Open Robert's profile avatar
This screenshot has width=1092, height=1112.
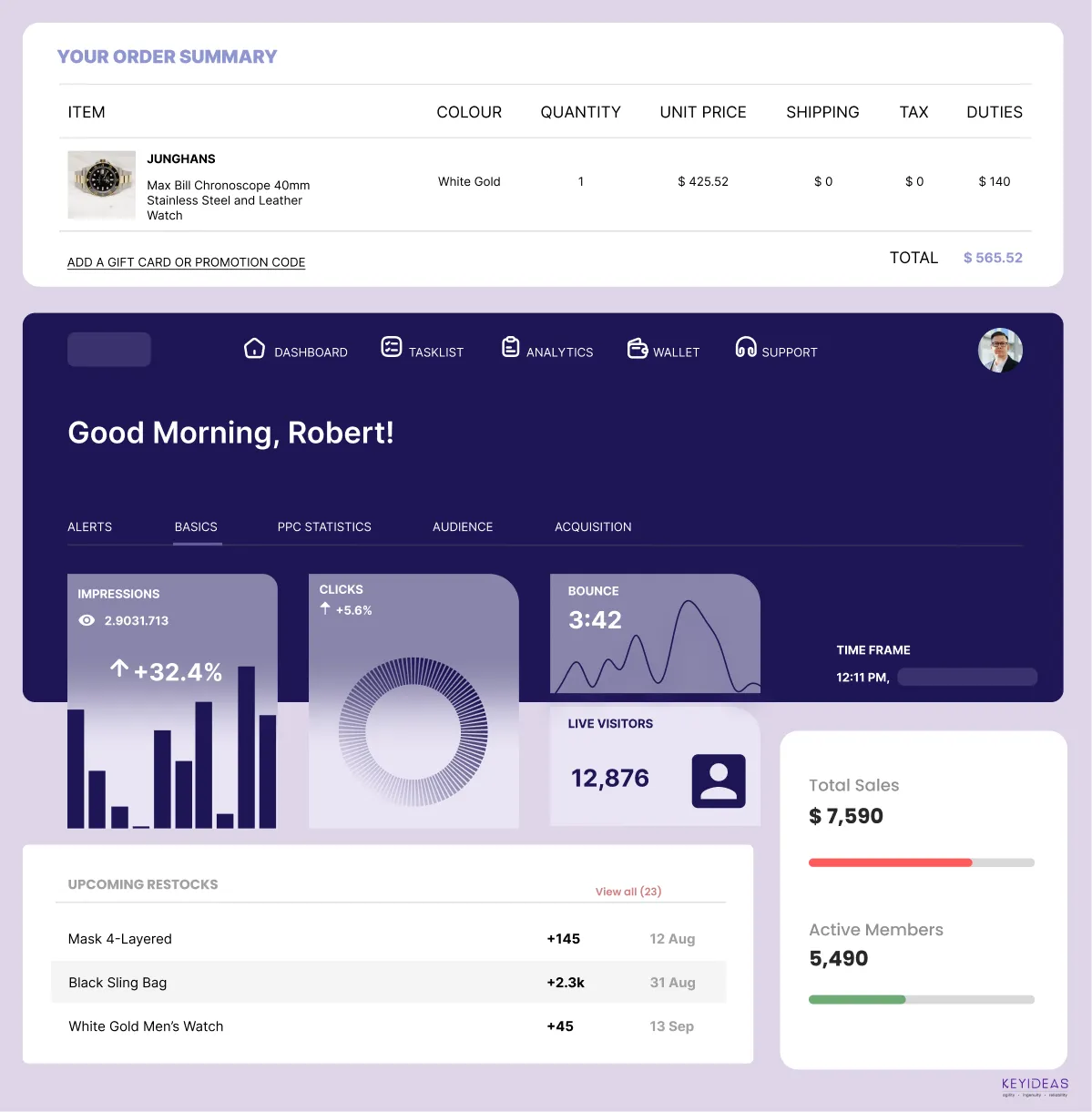(x=1000, y=351)
